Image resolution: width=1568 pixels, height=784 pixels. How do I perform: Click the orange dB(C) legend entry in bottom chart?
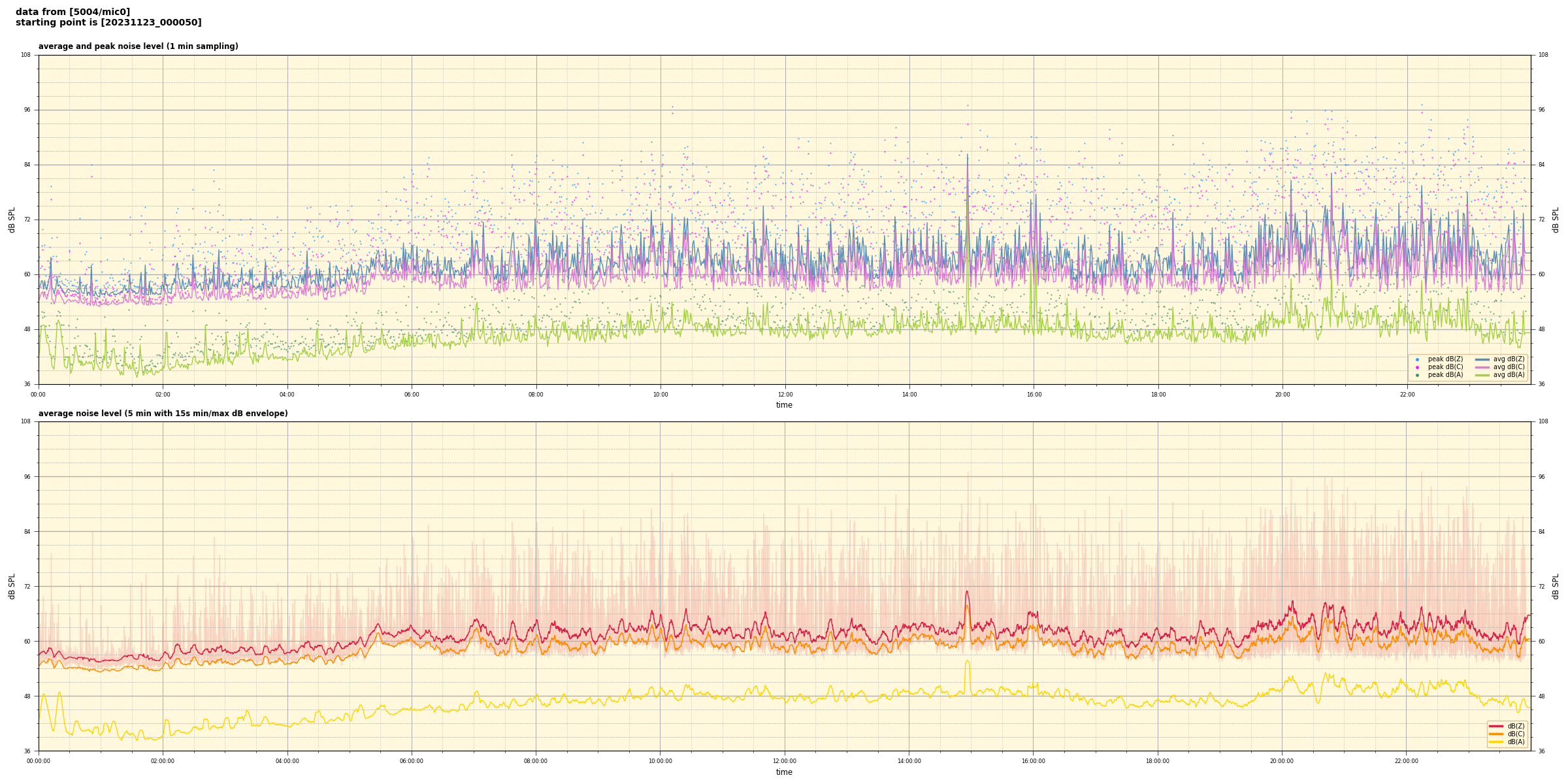[1496, 734]
